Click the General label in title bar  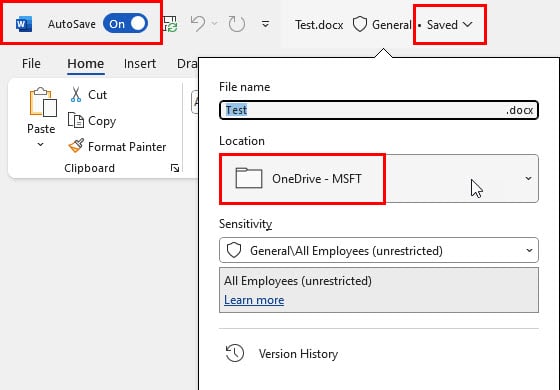(x=392, y=25)
